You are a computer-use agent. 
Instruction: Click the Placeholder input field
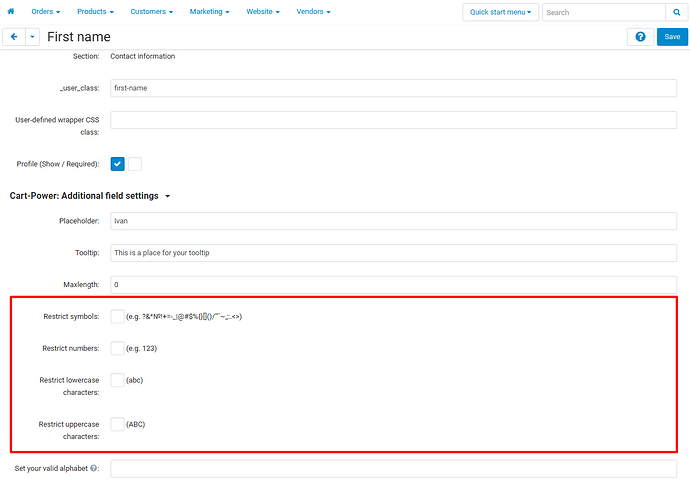pos(393,221)
